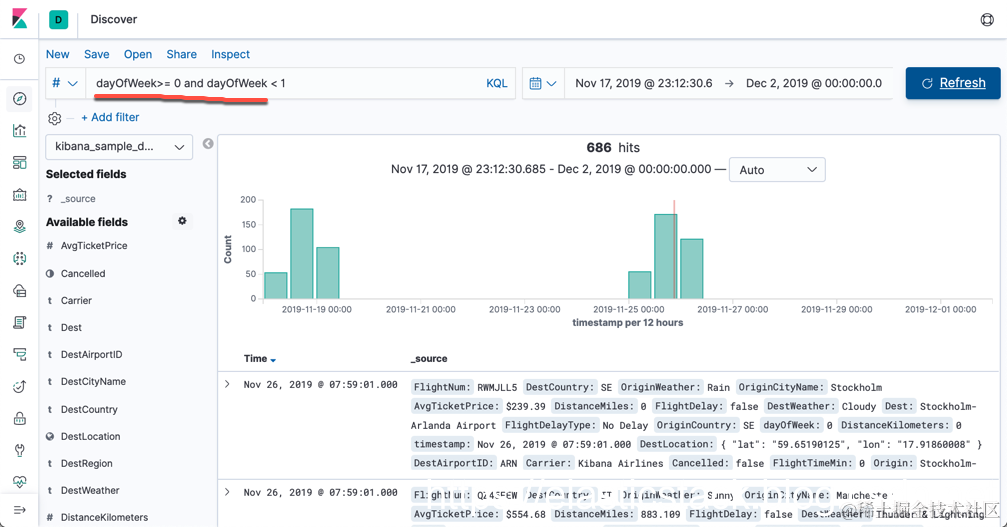Expand the second Nov 26 document row

pos(227,492)
